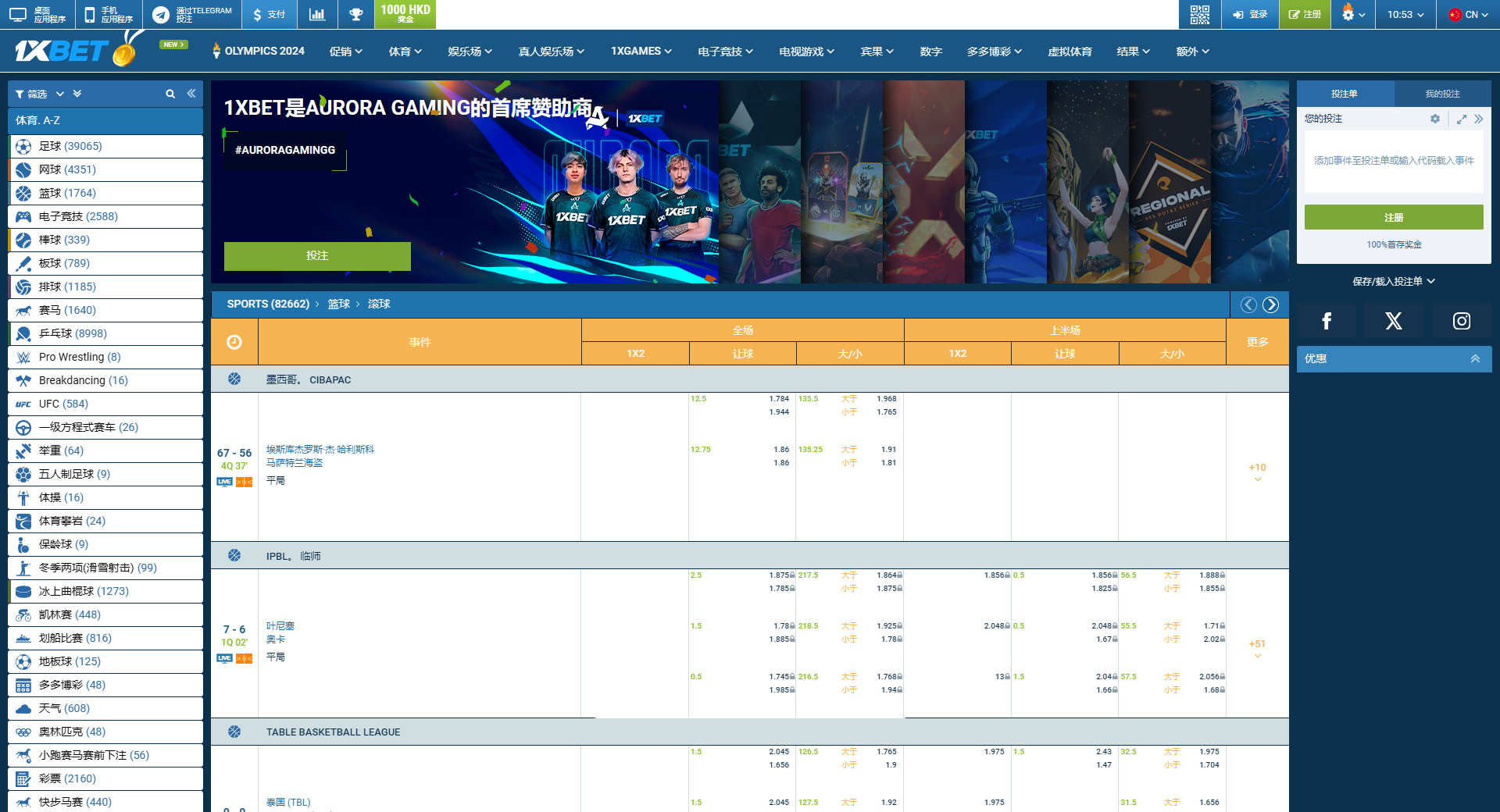Select 天气 (608) in sports list
This screenshot has width=1500, height=812.
pyautogui.click(x=105, y=708)
